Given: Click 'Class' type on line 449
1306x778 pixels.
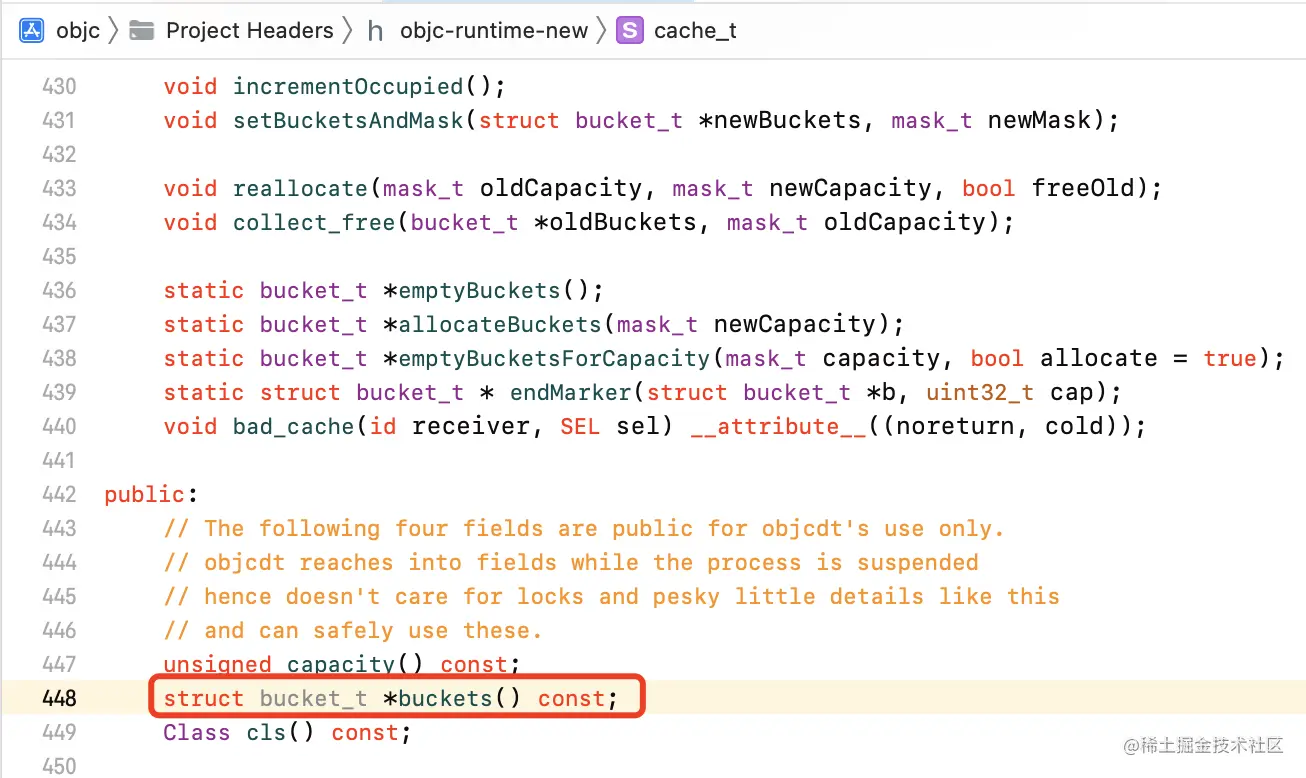Looking at the screenshot, I should 197,733.
